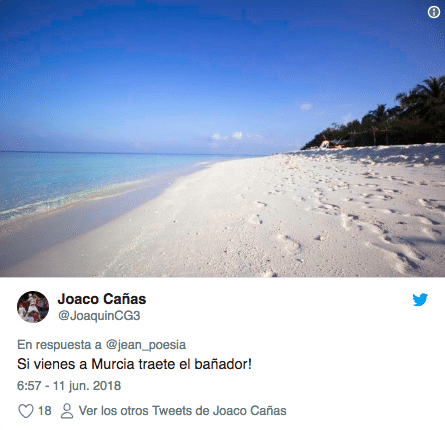Click the person silhouette icon

point(67,411)
